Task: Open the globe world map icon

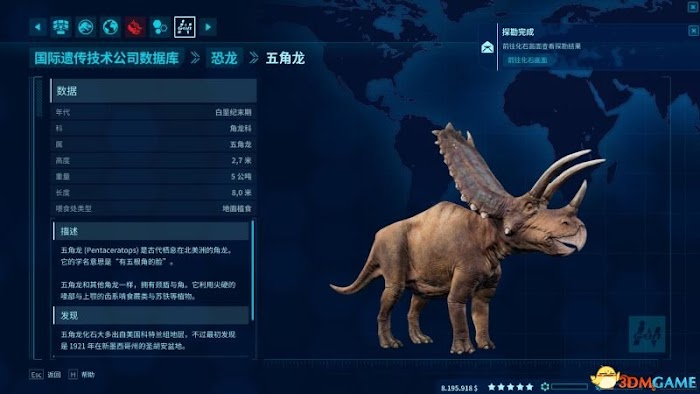Action: click(x=110, y=27)
